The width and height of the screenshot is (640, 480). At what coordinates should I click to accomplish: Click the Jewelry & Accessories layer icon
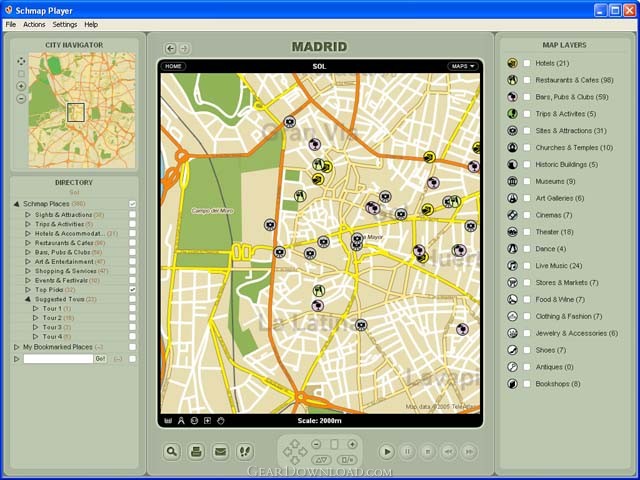tap(512, 333)
